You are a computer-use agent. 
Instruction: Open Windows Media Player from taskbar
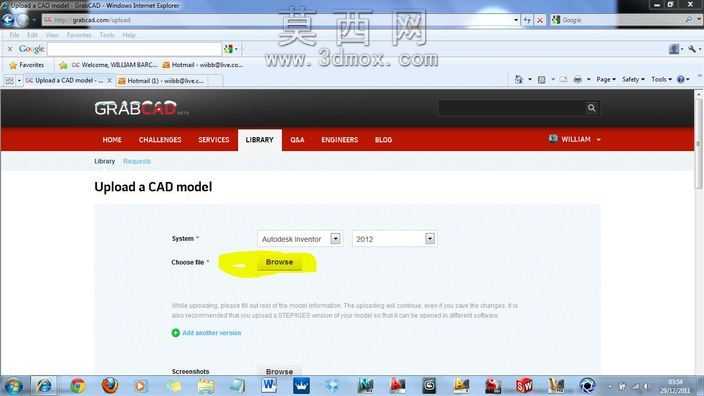click(141, 386)
